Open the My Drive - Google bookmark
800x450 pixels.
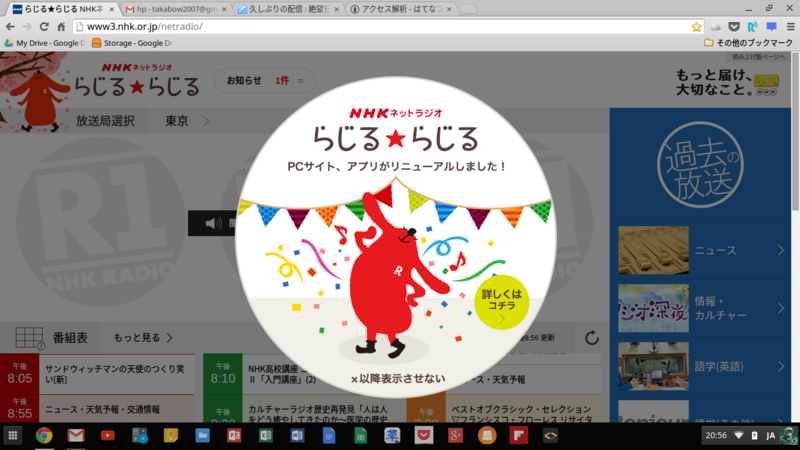click(x=44, y=43)
